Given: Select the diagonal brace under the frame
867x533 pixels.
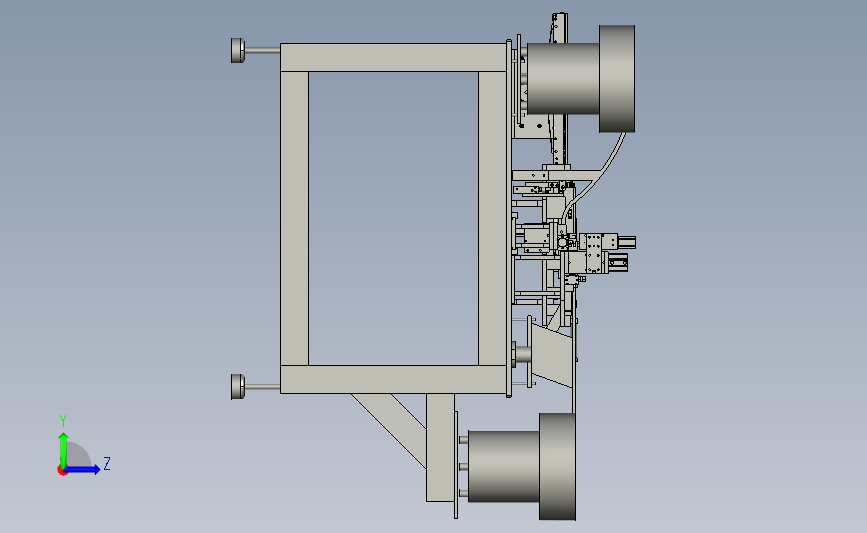Looking at the screenshot, I should 389,429.
